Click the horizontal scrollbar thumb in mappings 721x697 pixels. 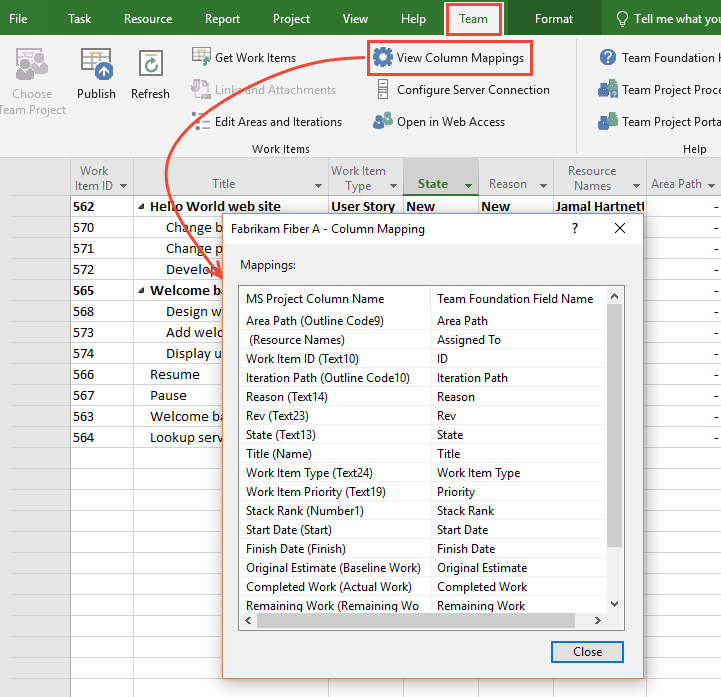[416, 620]
